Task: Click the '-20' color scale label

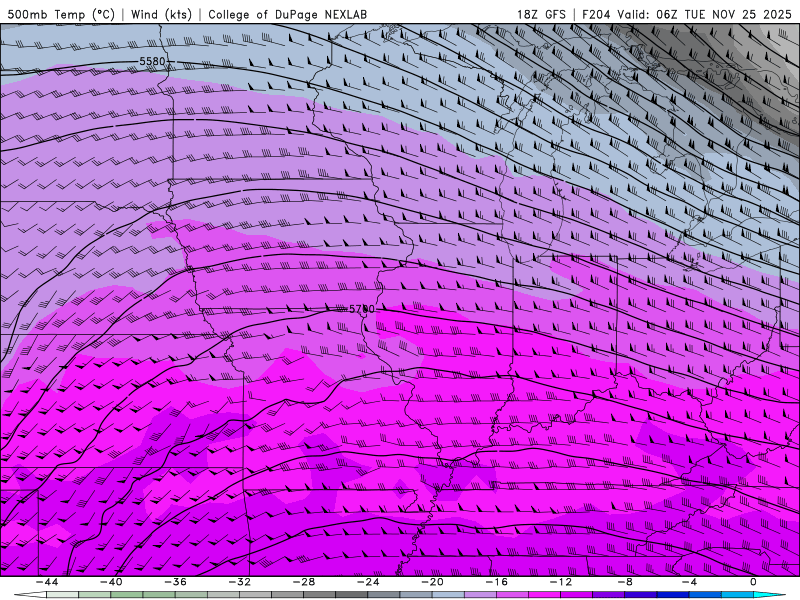Action: 433,582
